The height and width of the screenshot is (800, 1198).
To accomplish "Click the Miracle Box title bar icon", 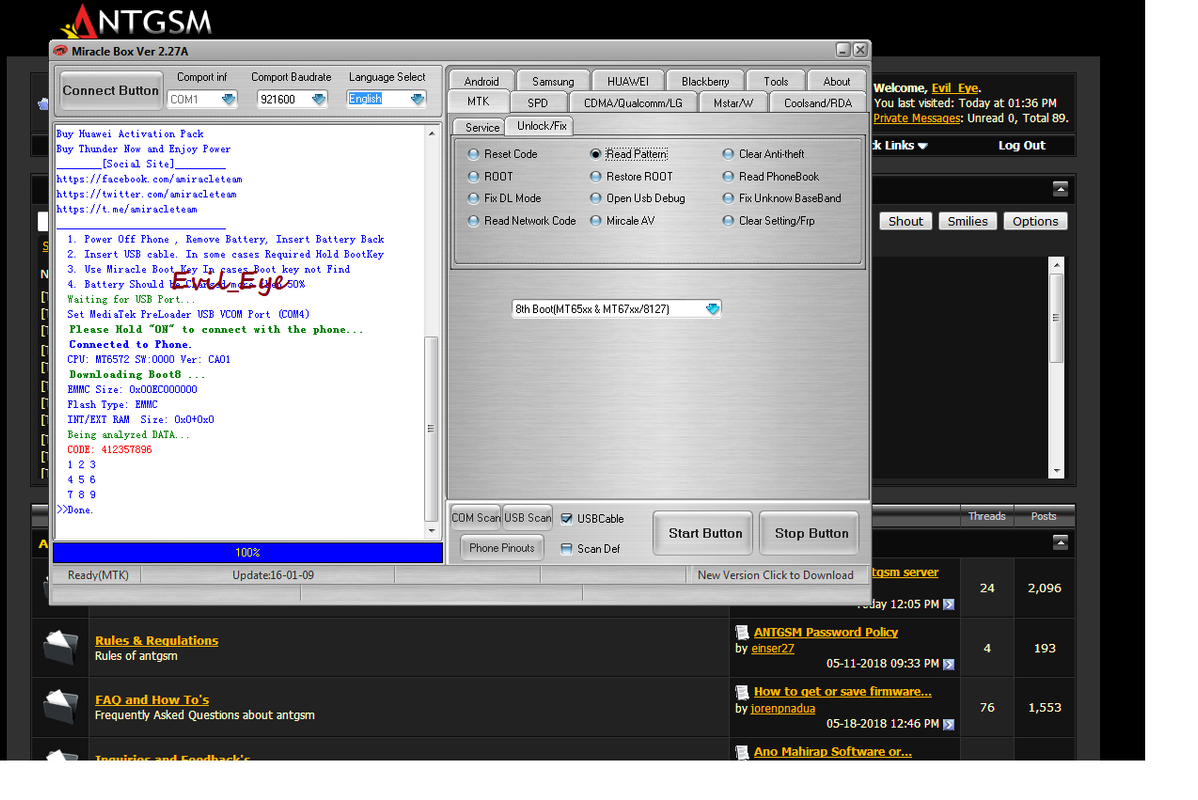I will (60, 51).
